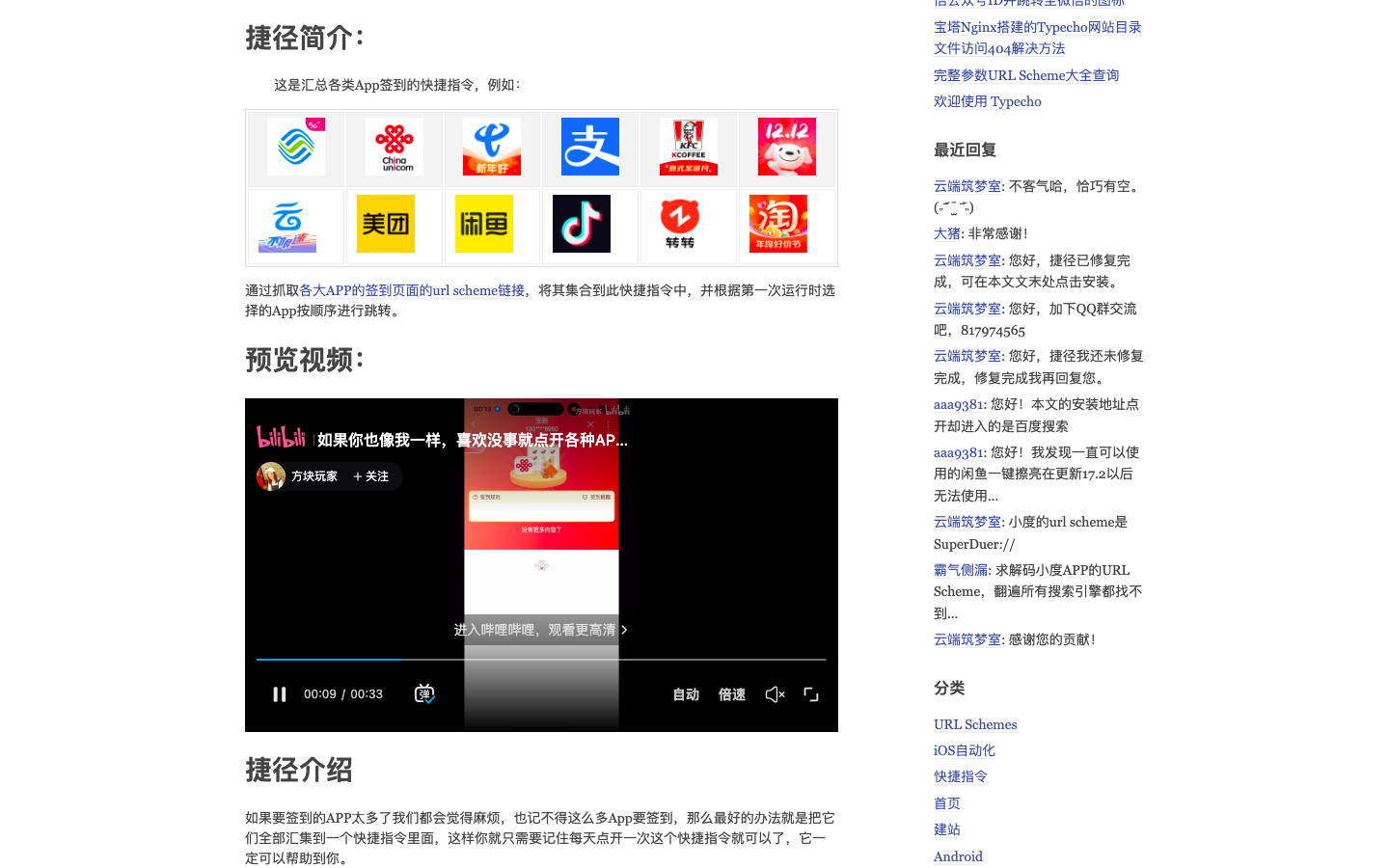Toggle the danmaku (弹) switch in player
This screenshot has height=868, width=1389.
click(423, 693)
